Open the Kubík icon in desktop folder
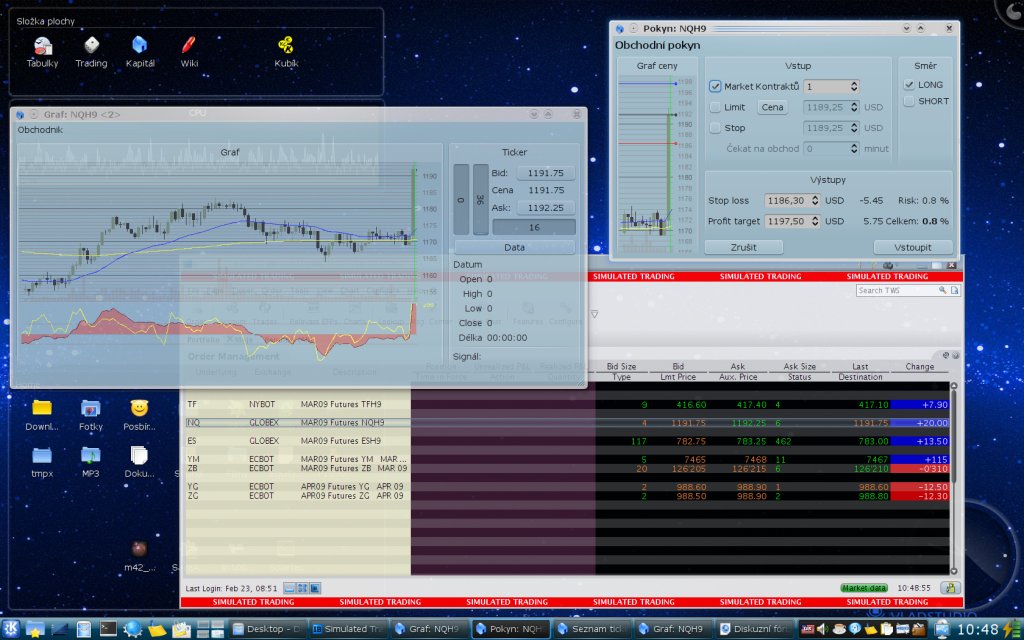This screenshot has height=640, width=1024. tap(286, 52)
